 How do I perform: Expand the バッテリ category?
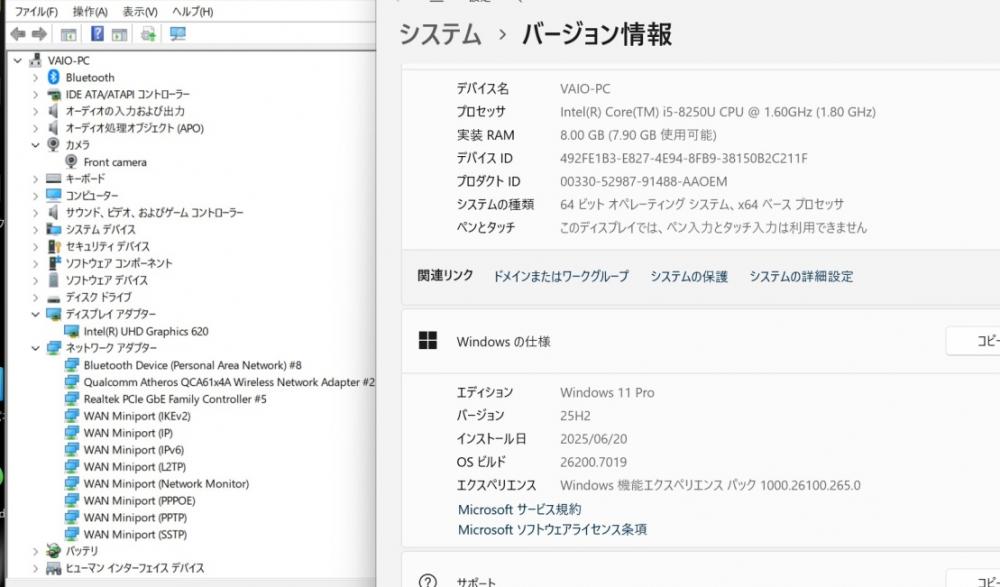(x=36, y=551)
